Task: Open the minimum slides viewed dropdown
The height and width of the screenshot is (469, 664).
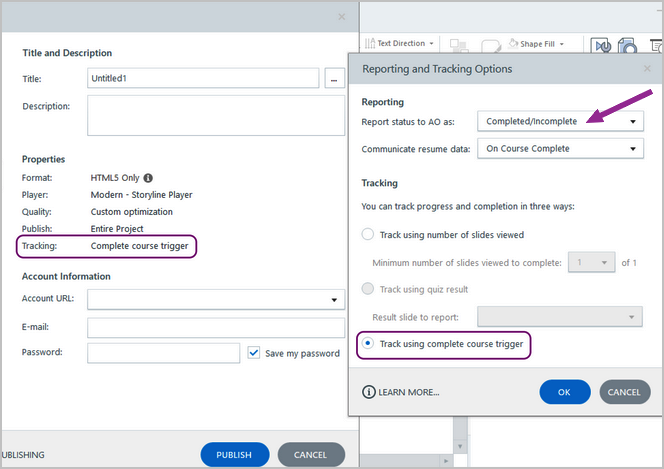Action: click(591, 262)
